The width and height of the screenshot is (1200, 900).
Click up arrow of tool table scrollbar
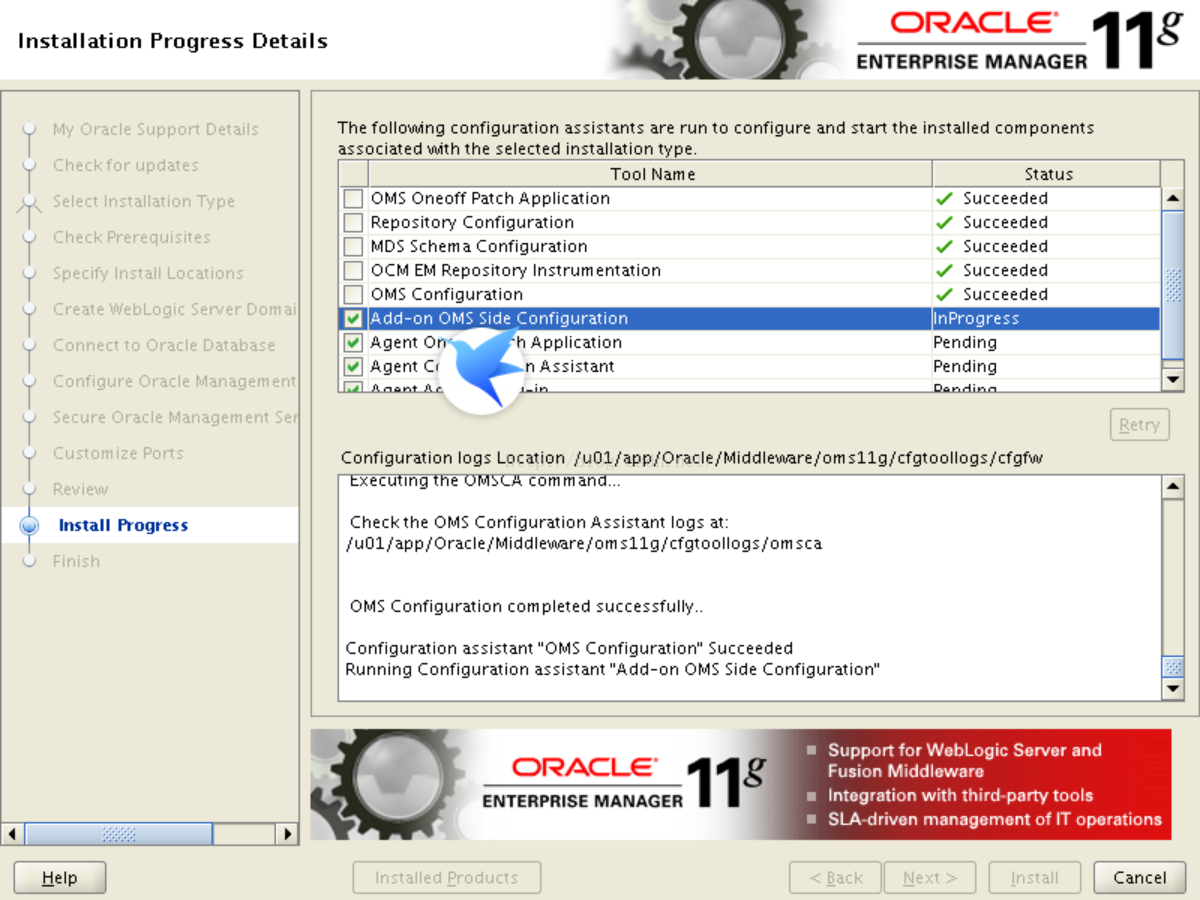[x=1173, y=197]
